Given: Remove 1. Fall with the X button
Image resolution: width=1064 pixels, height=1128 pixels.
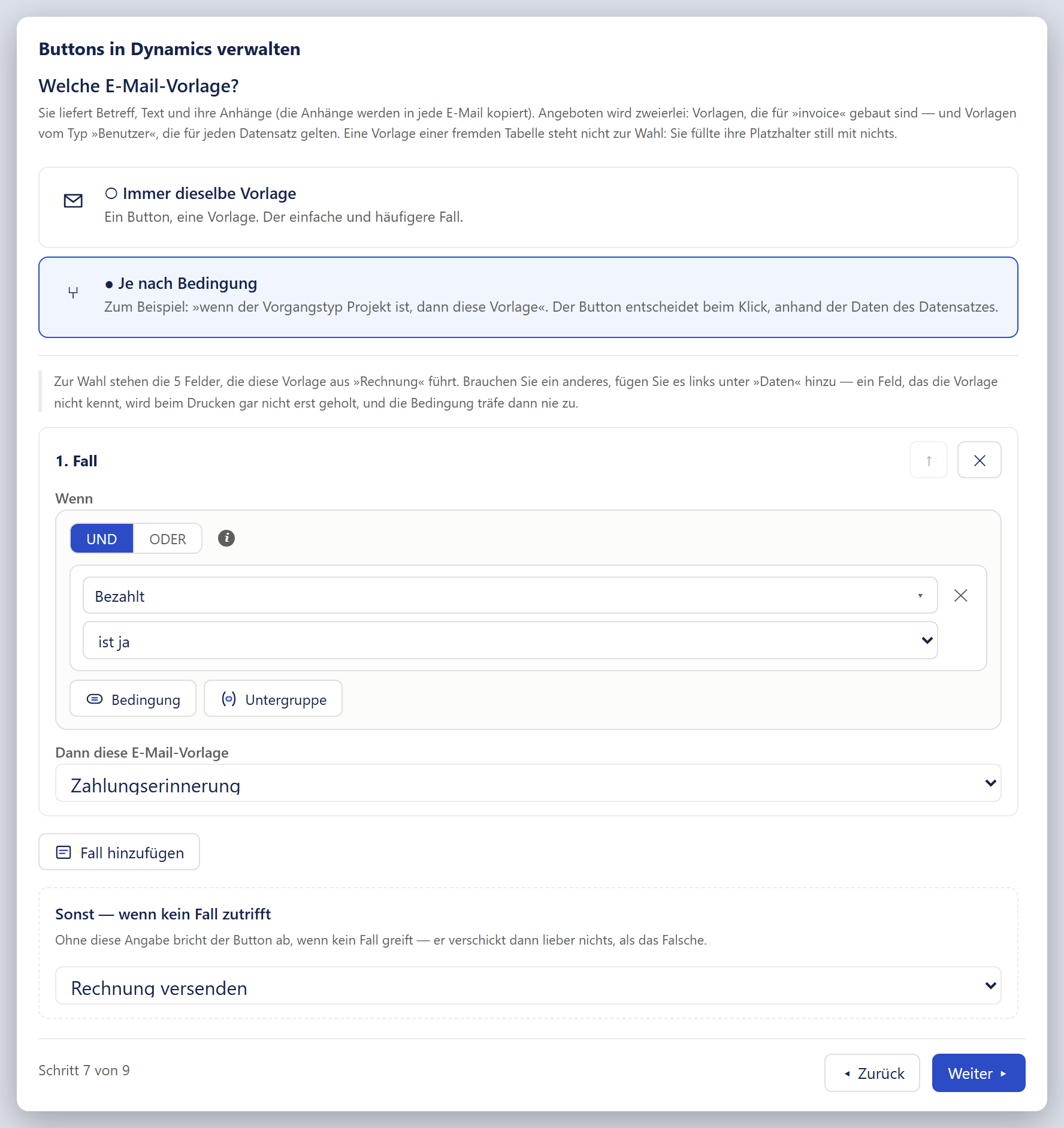Looking at the screenshot, I should coord(980,460).
